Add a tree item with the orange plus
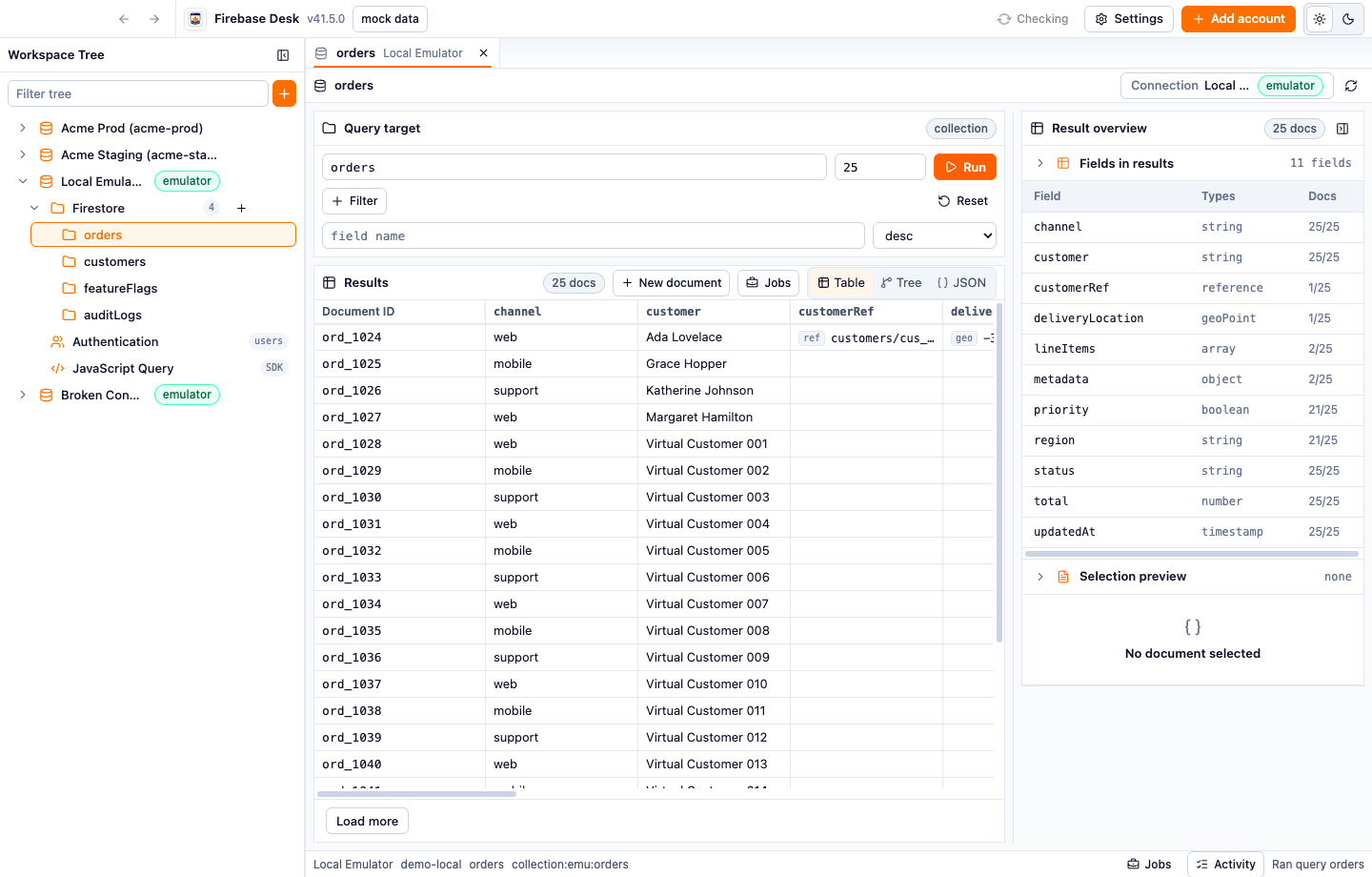 pyautogui.click(x=284, y=93)
